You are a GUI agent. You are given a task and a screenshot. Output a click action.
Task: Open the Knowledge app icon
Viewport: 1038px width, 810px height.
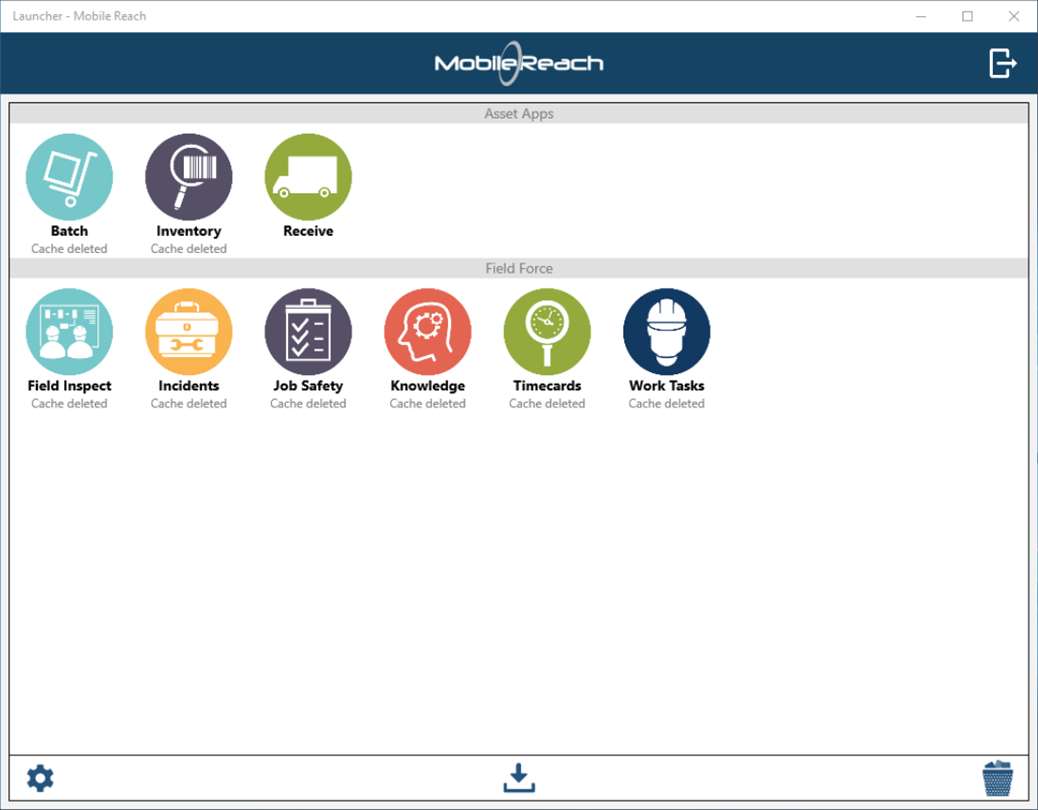[x=428, y=332]
